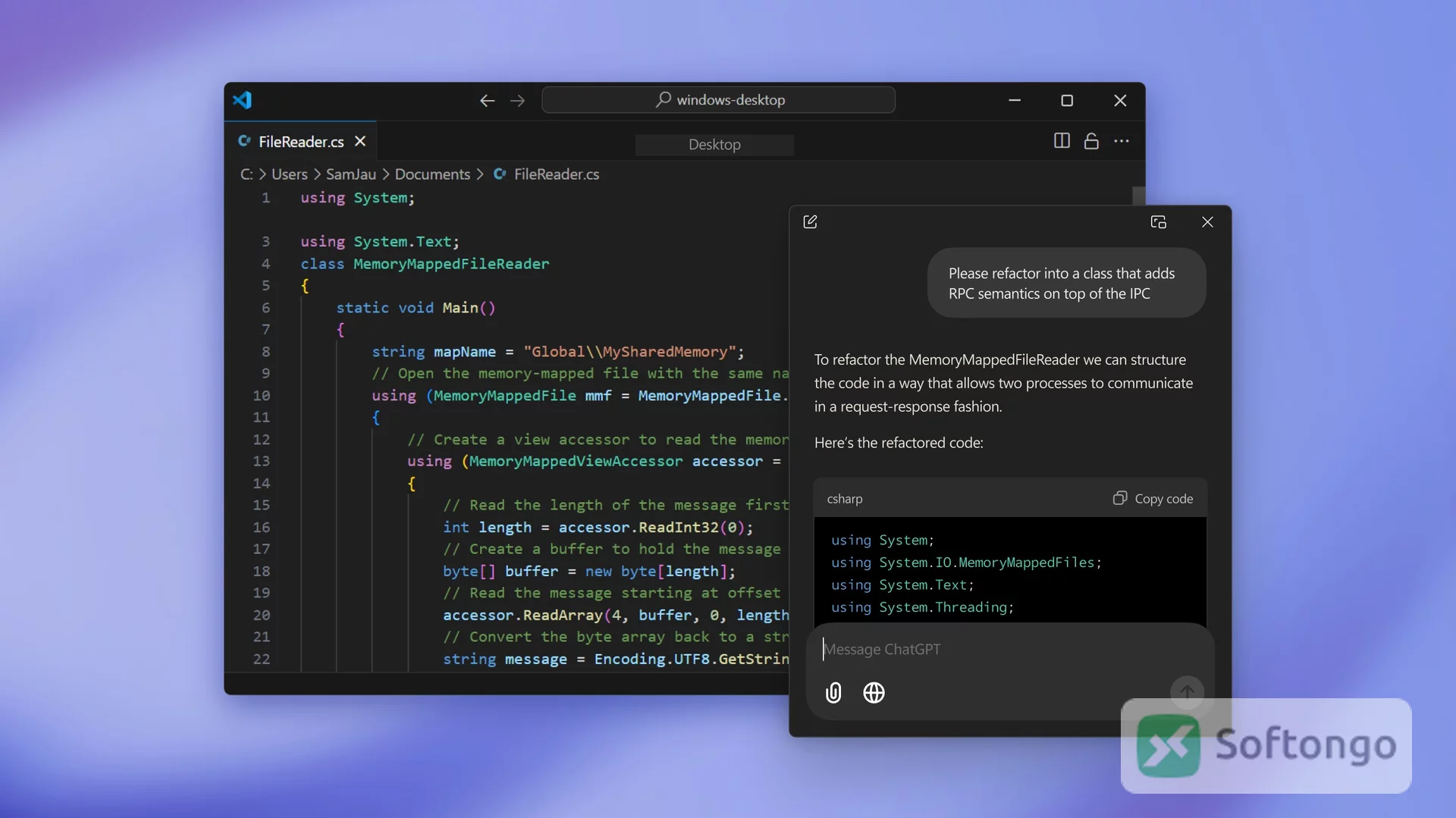
Task: Focus the Message ChatGPT input
Action: [1009, 650]
